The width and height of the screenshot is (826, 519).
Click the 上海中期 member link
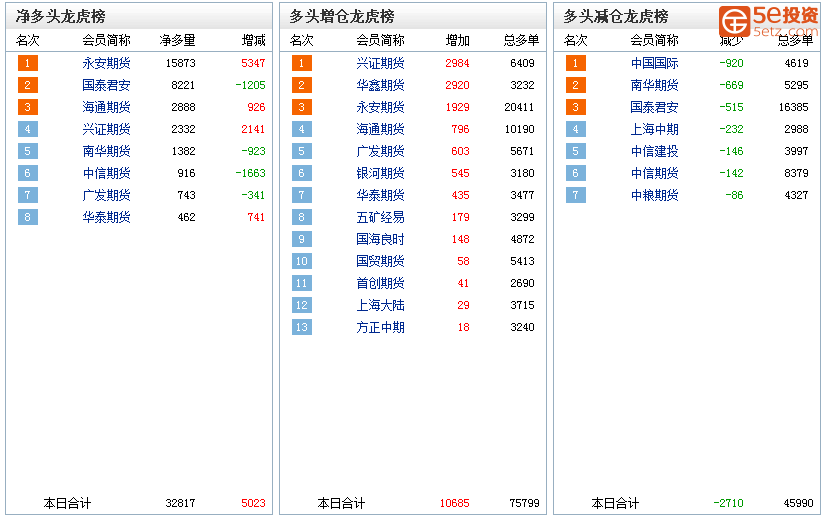coord(654,130)
